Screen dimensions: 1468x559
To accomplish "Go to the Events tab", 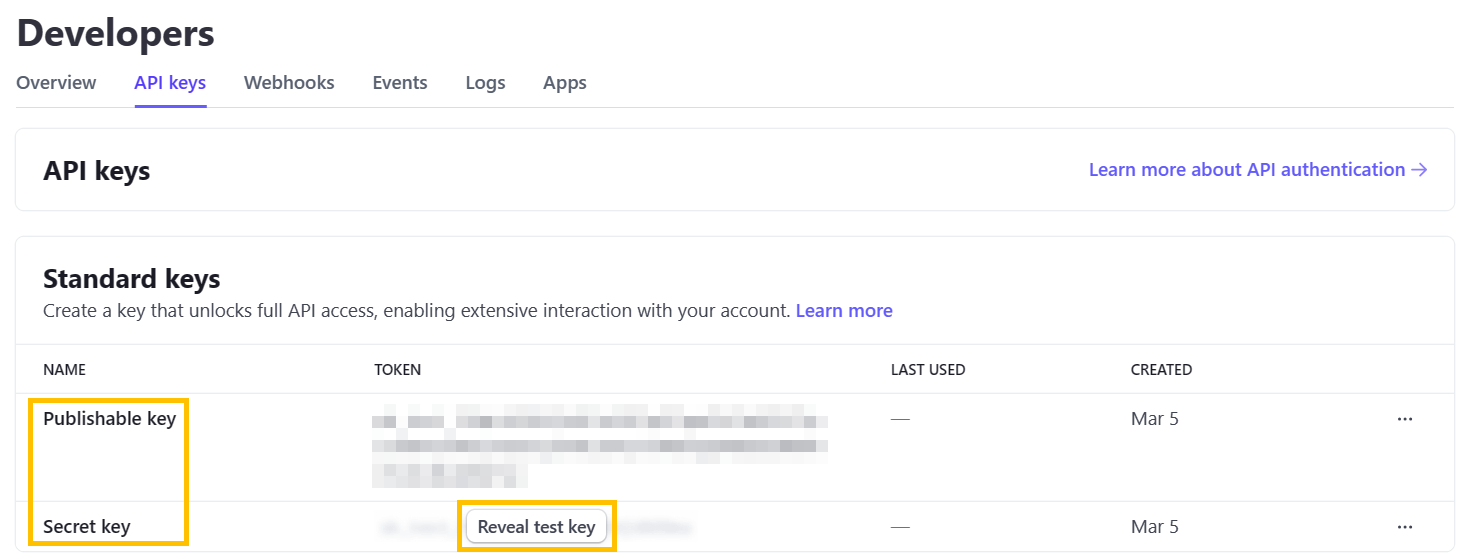I will click(400, 83).
